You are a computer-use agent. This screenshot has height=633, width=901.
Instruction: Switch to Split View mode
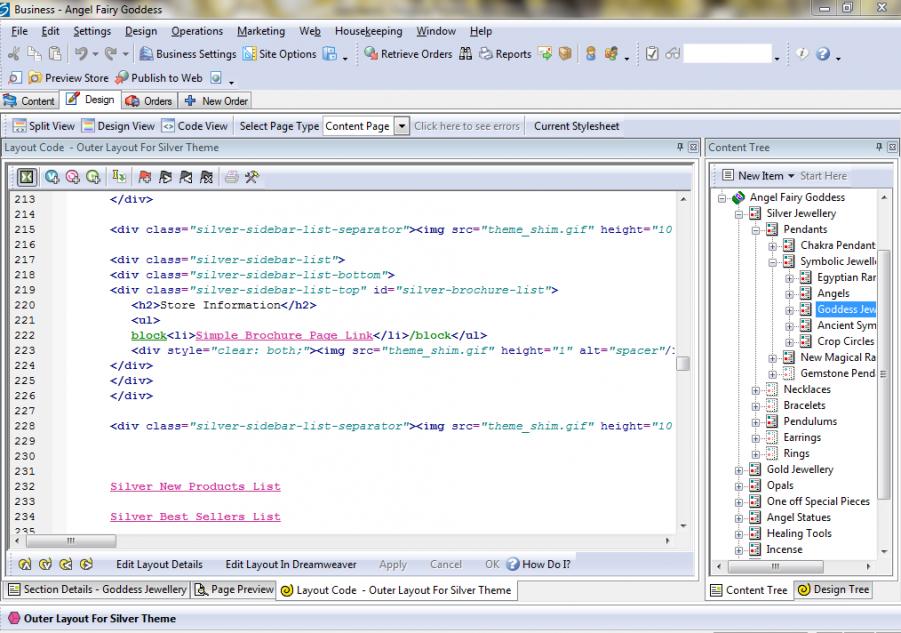point(43,126)
